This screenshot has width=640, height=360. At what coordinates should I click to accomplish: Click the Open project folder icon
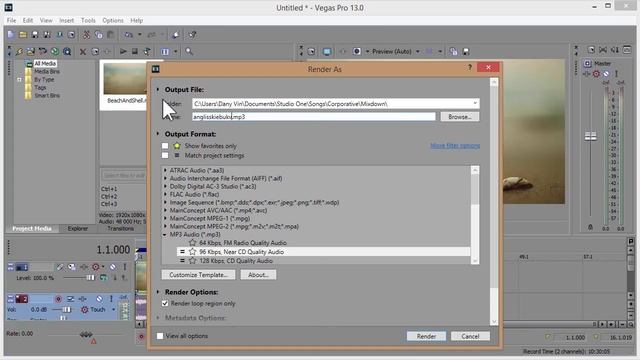pos(23,35)
